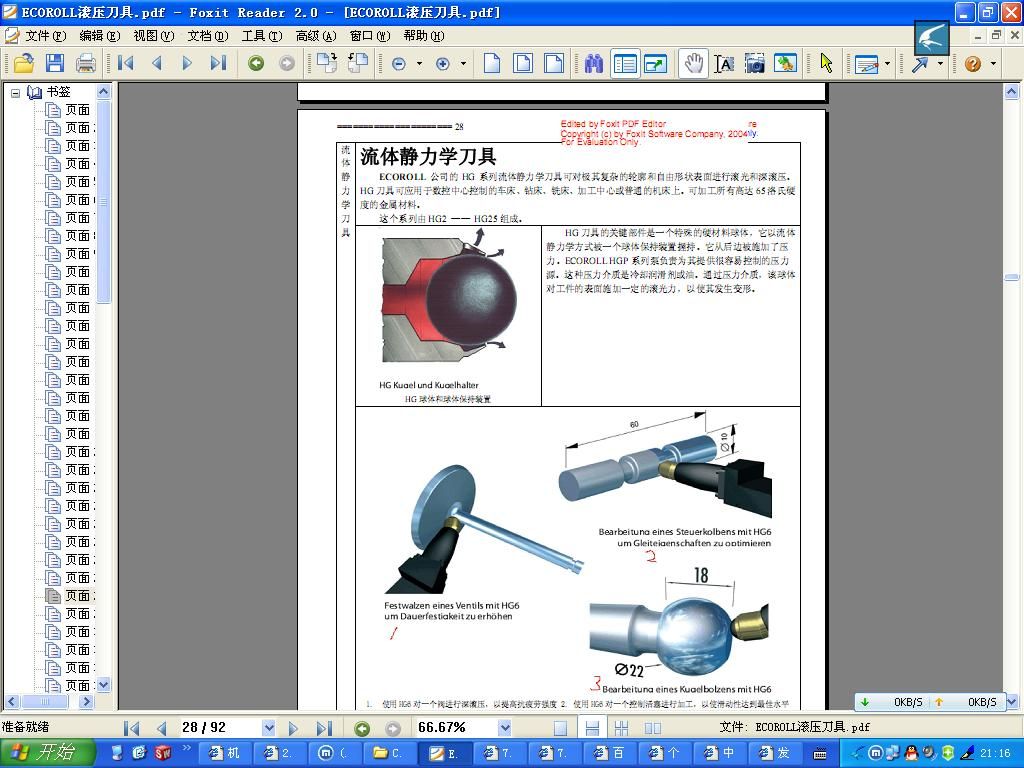
Task: Click the Print icon in toolbar
Action: coord(86,64)
